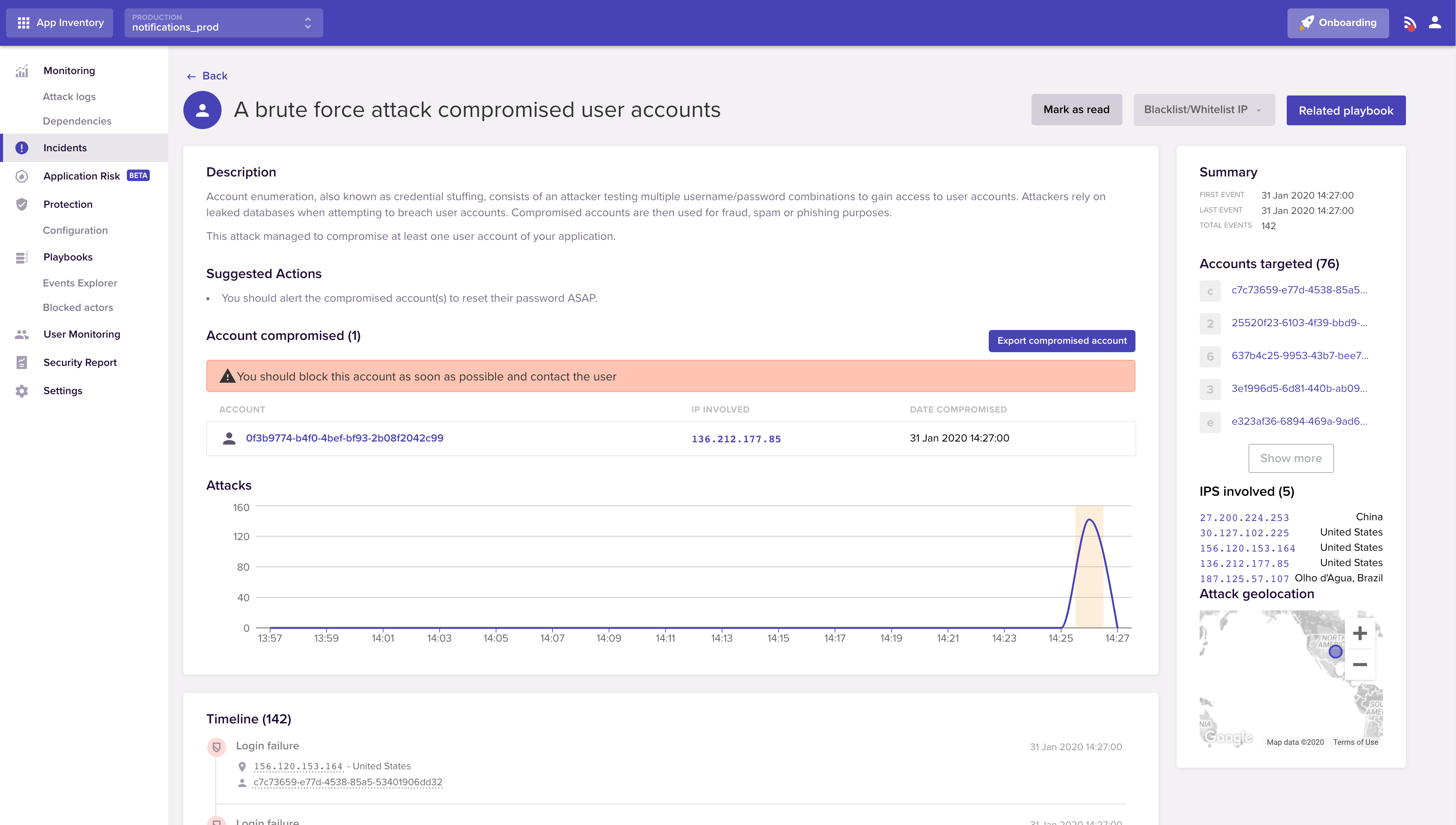
Task: Click the Security Report document icon
Action: coord(21,362)
